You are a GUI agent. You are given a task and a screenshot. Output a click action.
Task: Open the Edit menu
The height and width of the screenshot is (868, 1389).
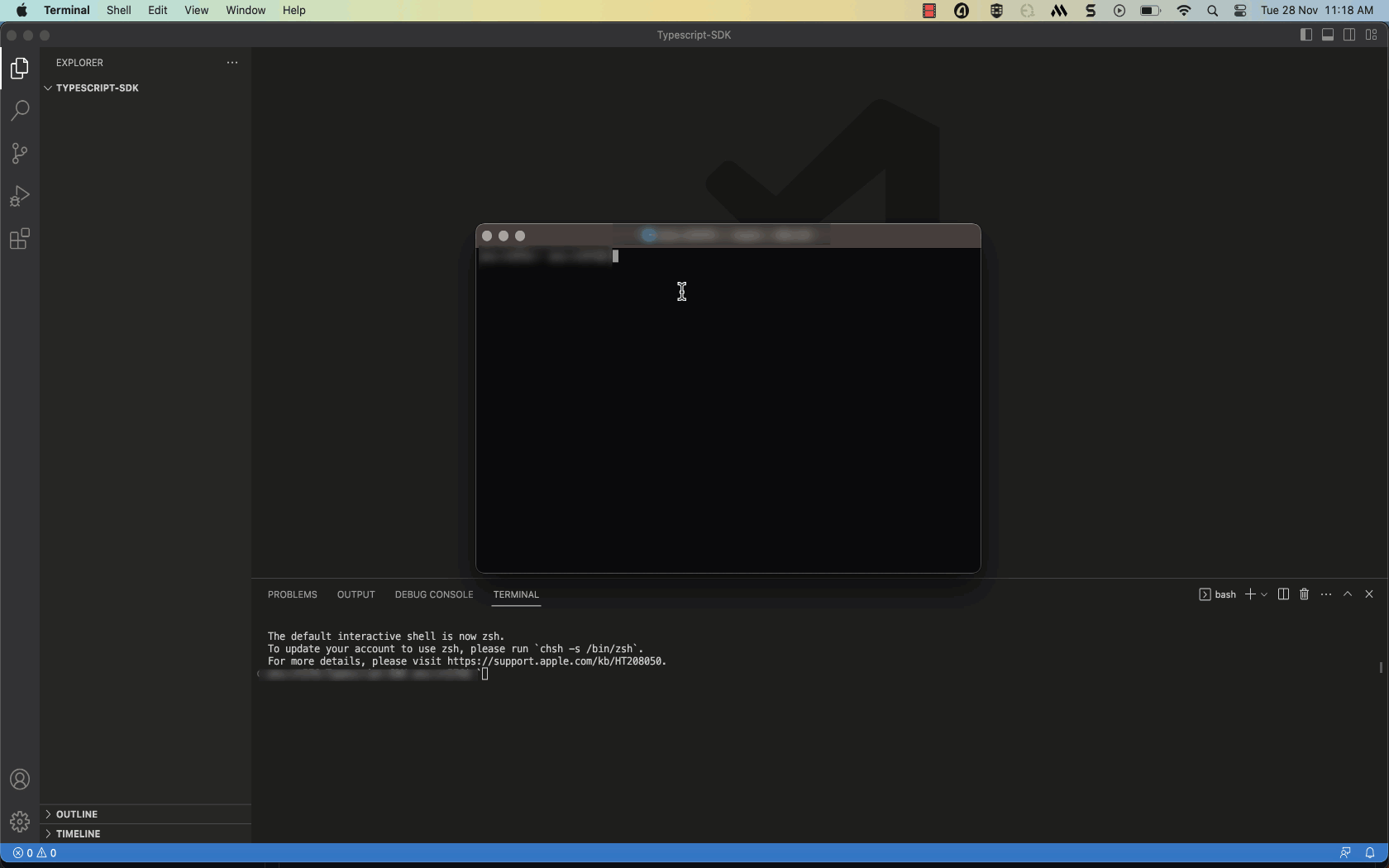pyautogui.click(x=158, y=11)
